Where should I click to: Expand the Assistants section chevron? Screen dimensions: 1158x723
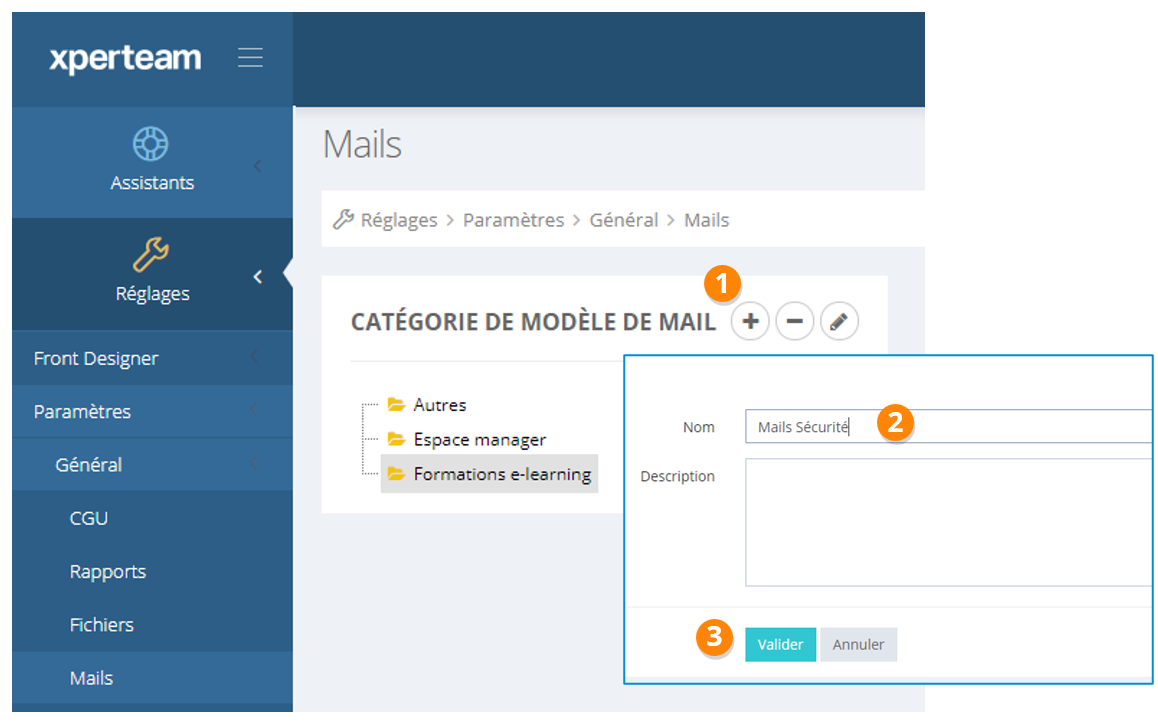coord(257,166)
